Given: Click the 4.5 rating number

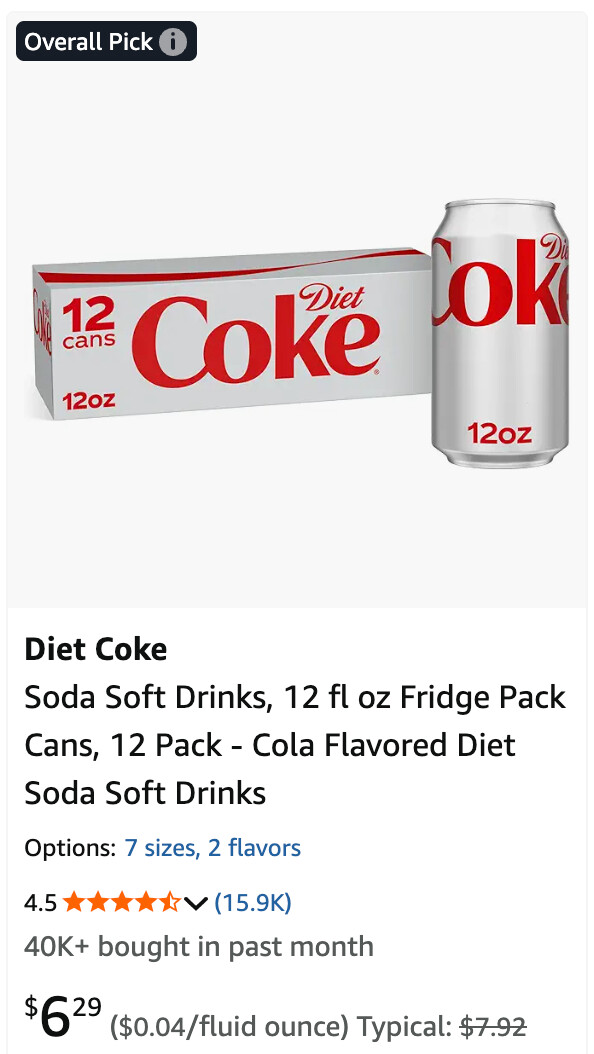Looking at the screenshot, I should 40,902.
